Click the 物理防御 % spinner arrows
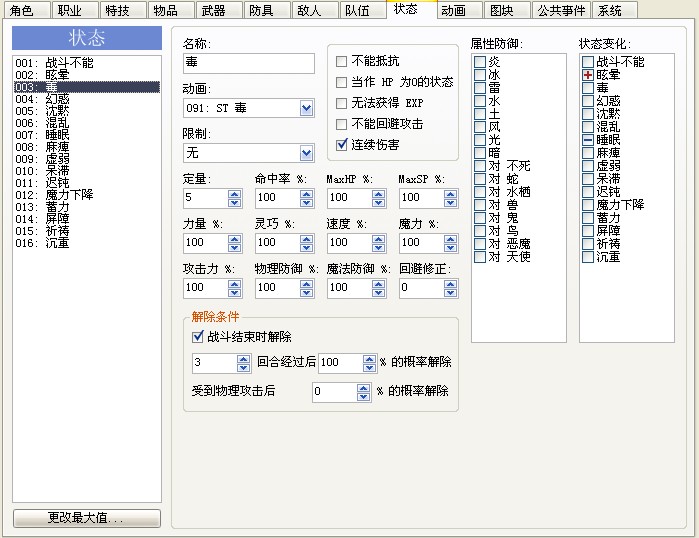 click(306, 288)
